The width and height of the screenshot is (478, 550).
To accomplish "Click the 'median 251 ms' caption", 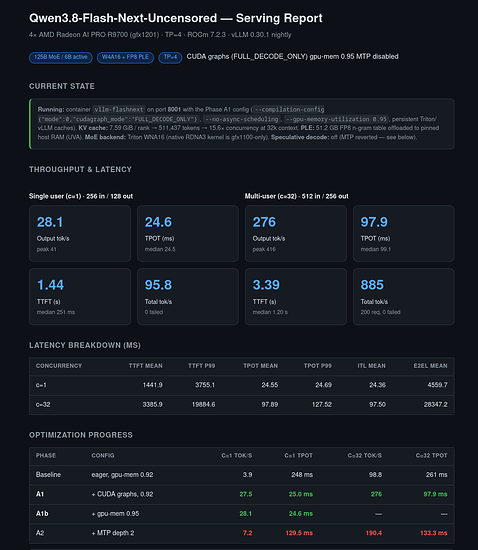I will [x=56, y=312].
